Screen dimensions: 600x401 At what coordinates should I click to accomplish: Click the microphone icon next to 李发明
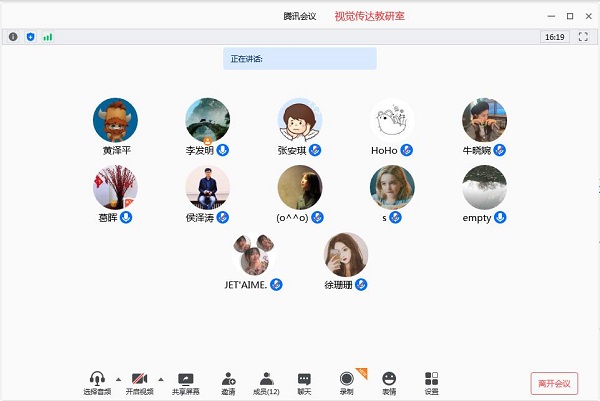coord(223,150)
